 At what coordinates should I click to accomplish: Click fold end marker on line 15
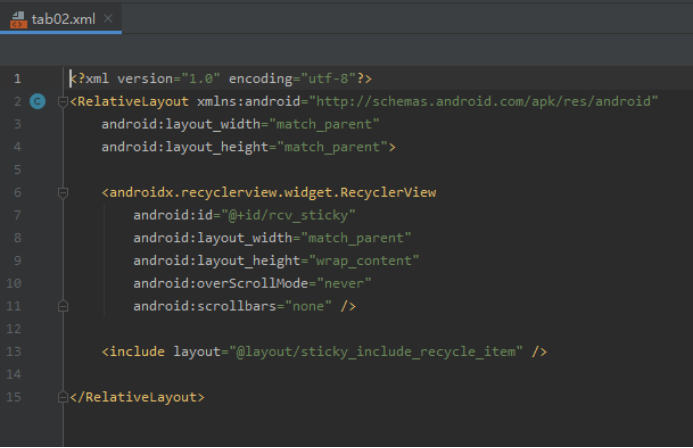click(63, 397)
